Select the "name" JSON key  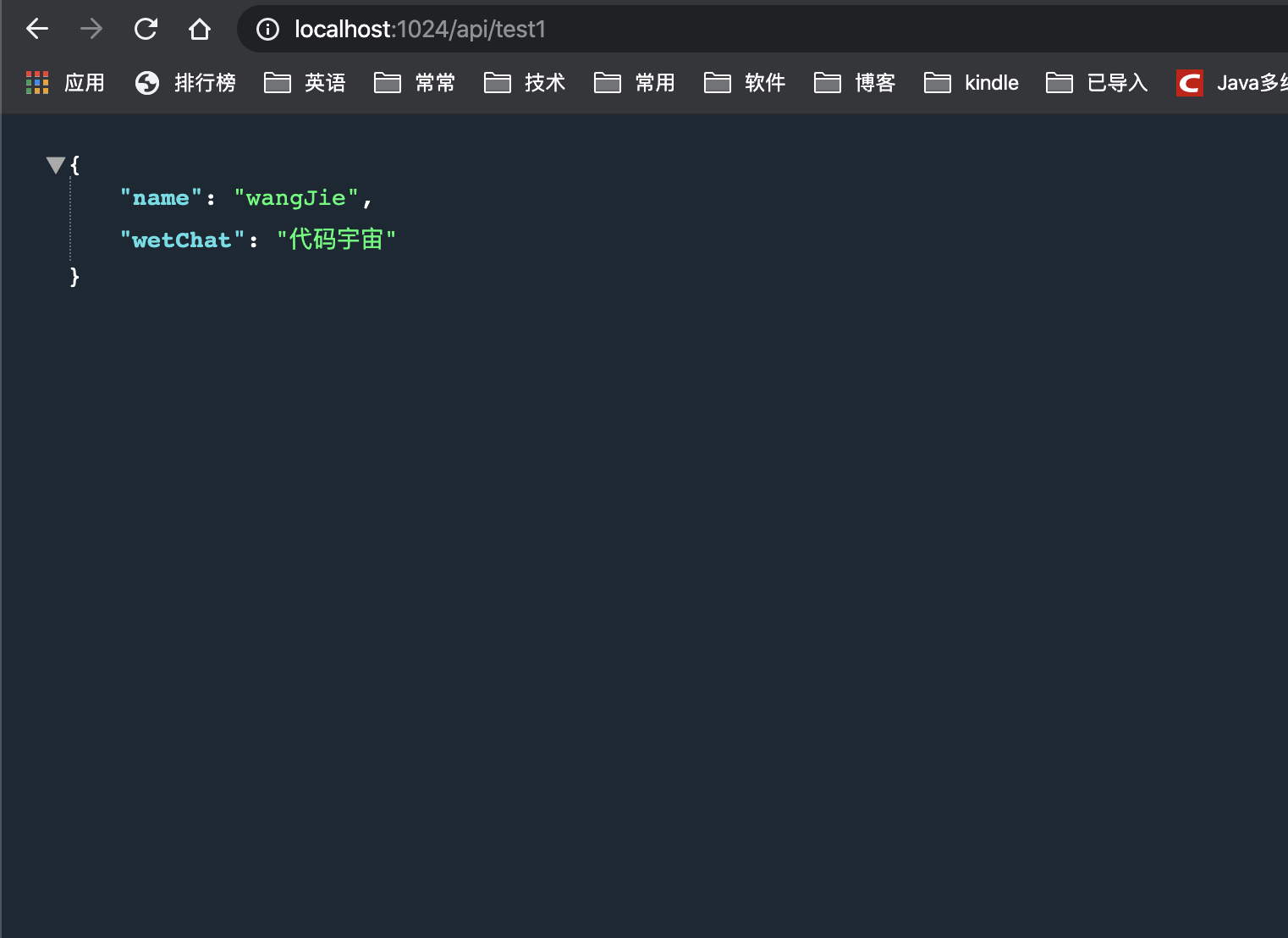[x=161, y=198]
